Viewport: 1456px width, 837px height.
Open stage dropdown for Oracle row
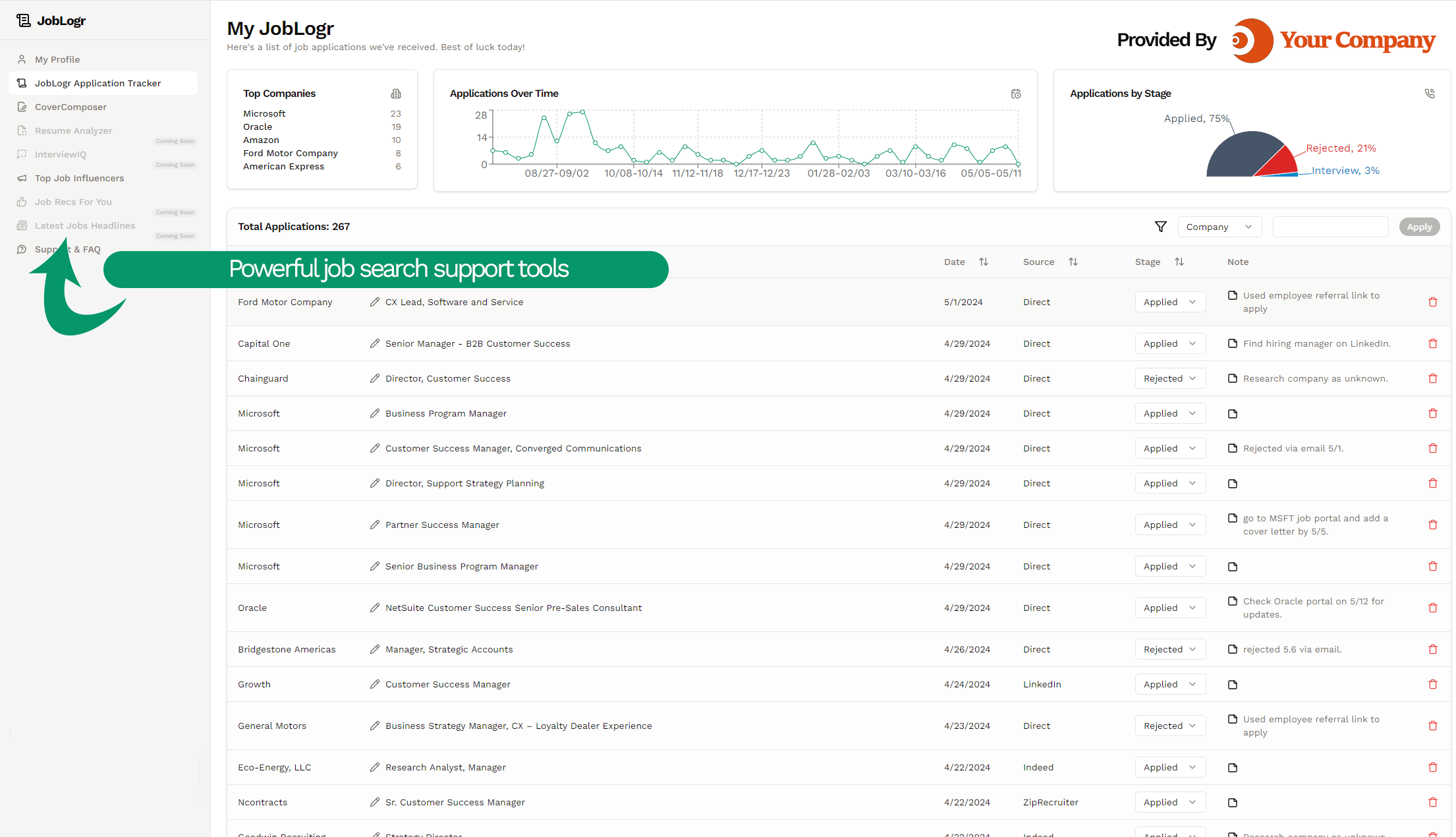click(1170, 608)
